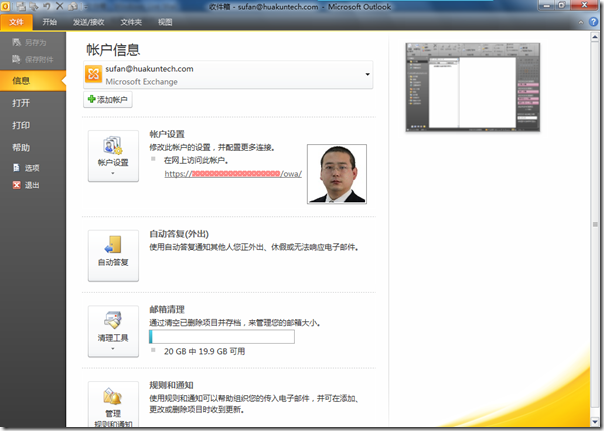604x431 pixels.
Task: Click the Outlook application icon in title bar
Action: pos(5,6)
